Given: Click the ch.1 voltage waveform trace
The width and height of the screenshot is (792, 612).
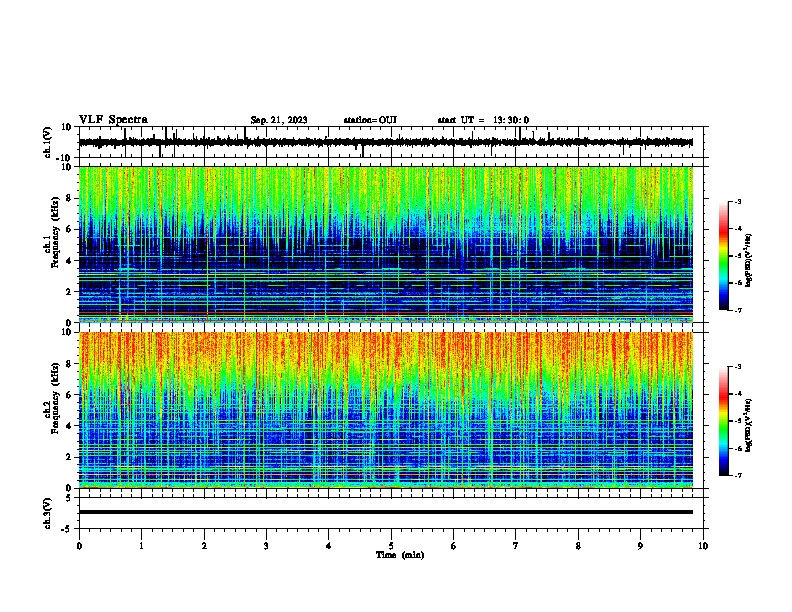Looking at the screenshot, I should click(x=385, y=142).
